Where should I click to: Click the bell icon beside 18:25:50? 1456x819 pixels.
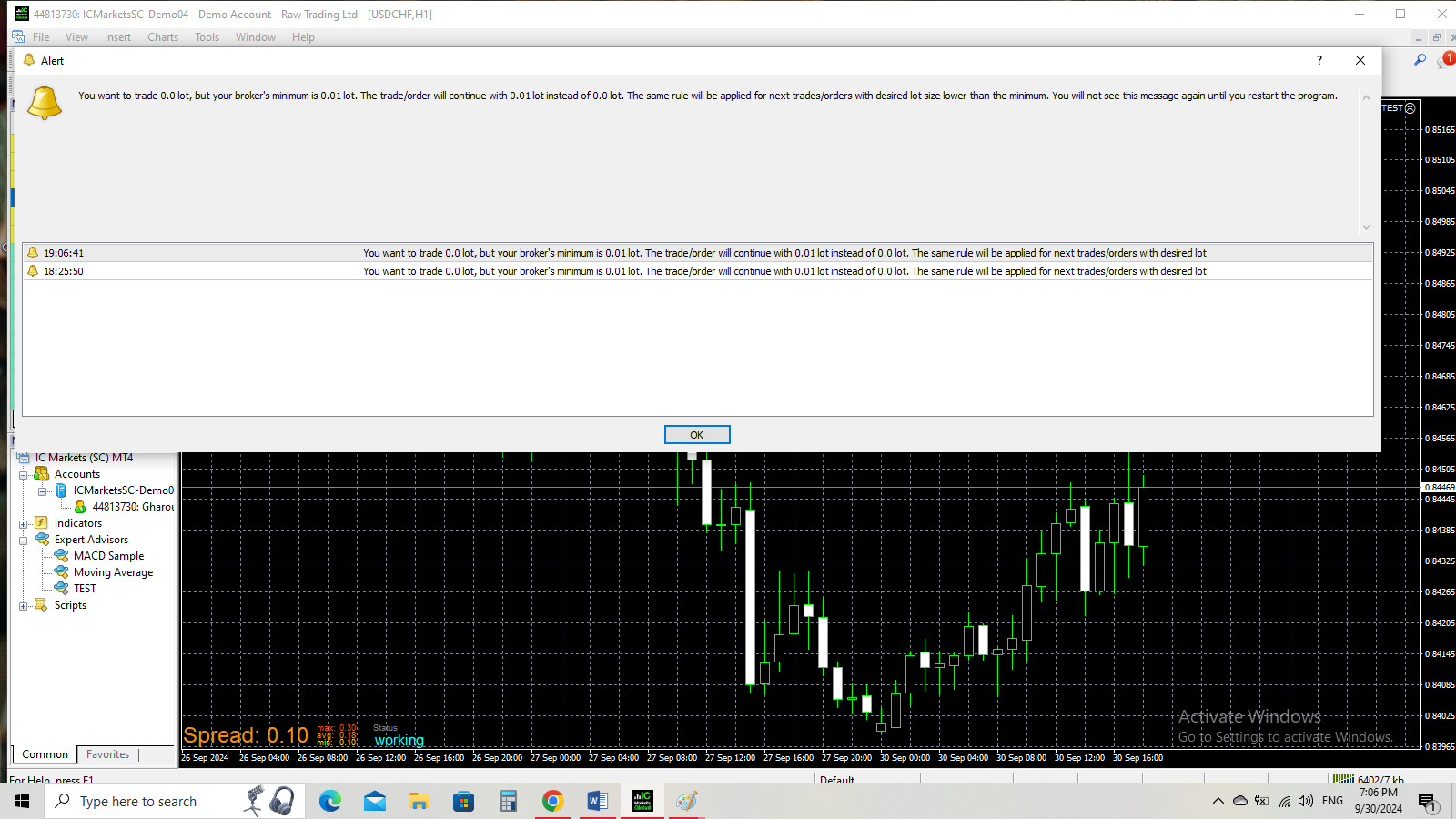coord(33,271)
